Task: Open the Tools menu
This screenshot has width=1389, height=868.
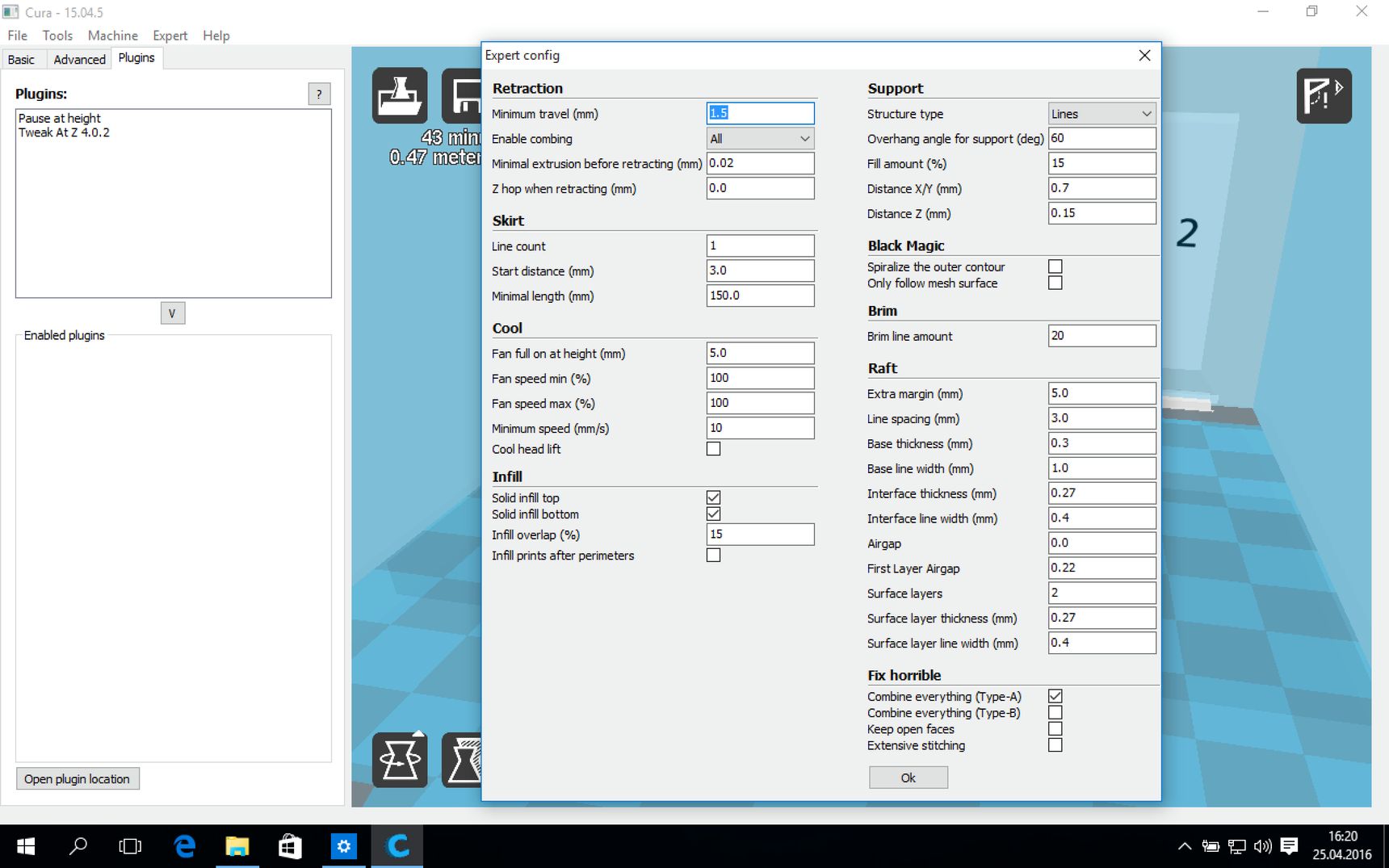Action: pos(57,36)
